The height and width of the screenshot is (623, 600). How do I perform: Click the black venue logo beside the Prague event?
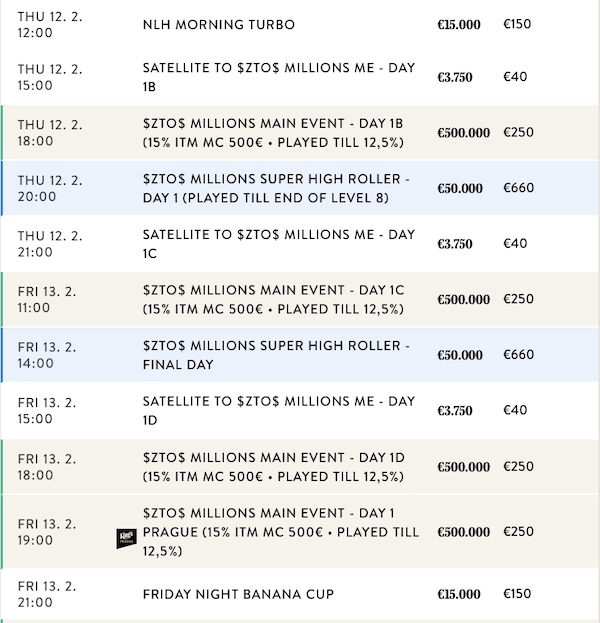coord(125,540)
